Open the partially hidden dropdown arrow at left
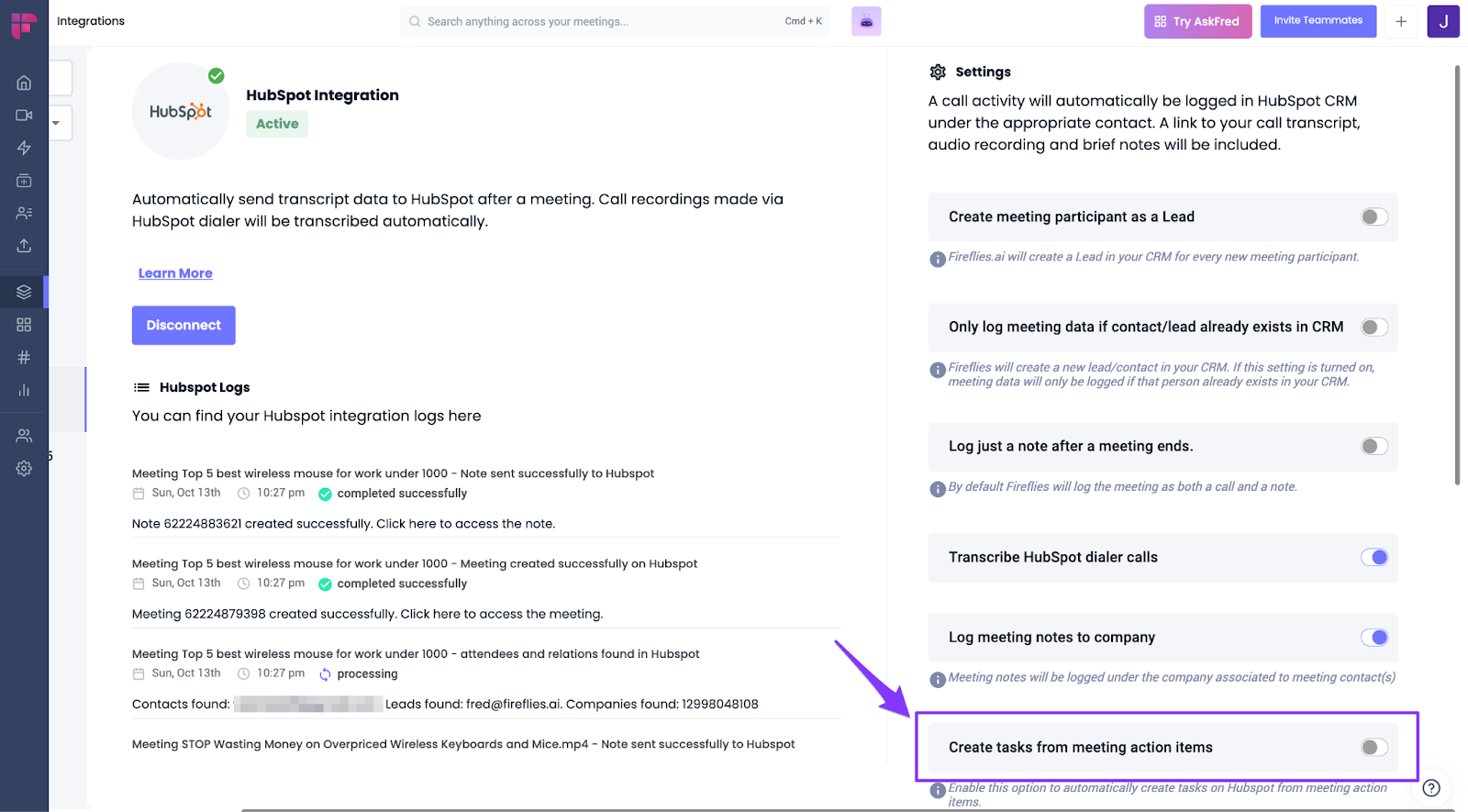Image resolution: width=1468 pixels, height=812 pixels. tap(56, 123)
